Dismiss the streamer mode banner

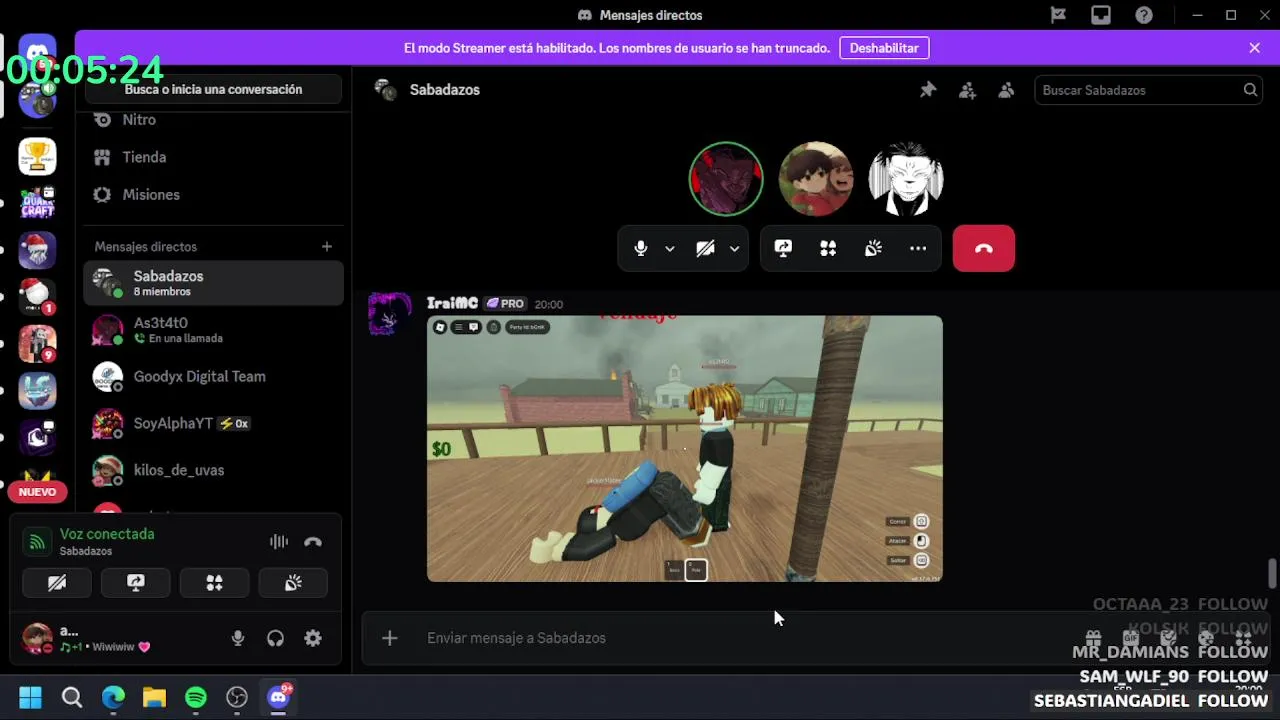(x=1254, y=48)
